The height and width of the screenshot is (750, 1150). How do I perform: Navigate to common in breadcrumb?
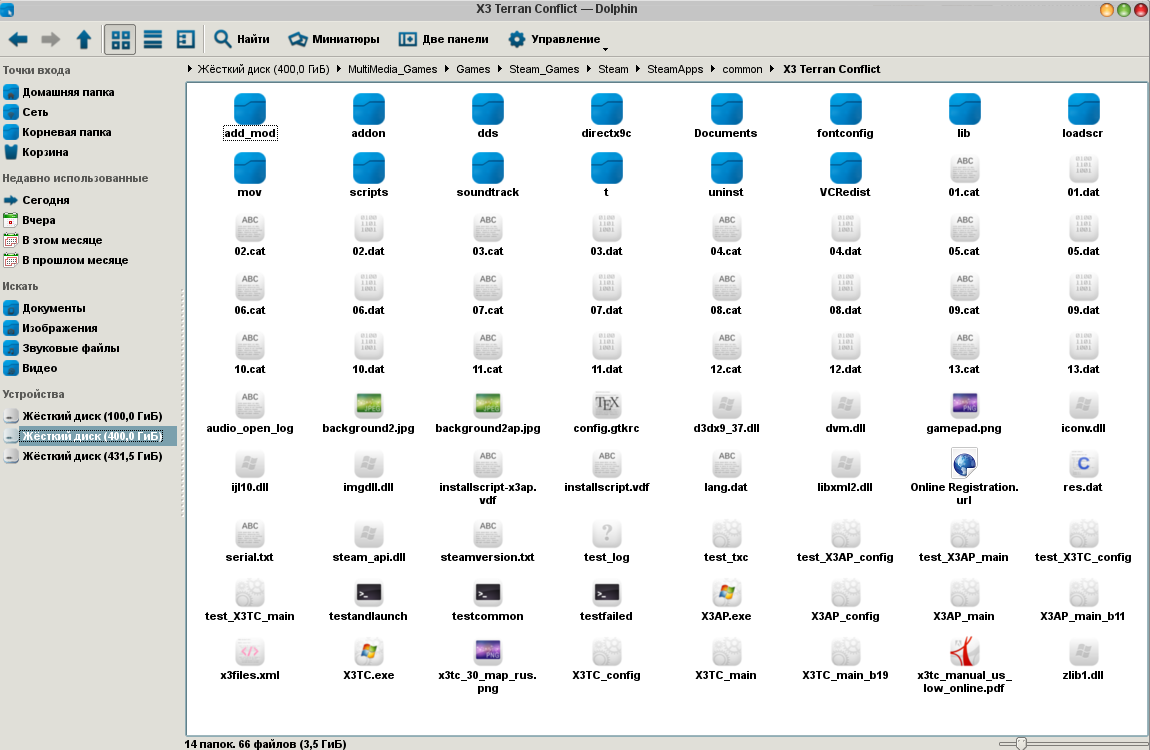tap(742, 69)
